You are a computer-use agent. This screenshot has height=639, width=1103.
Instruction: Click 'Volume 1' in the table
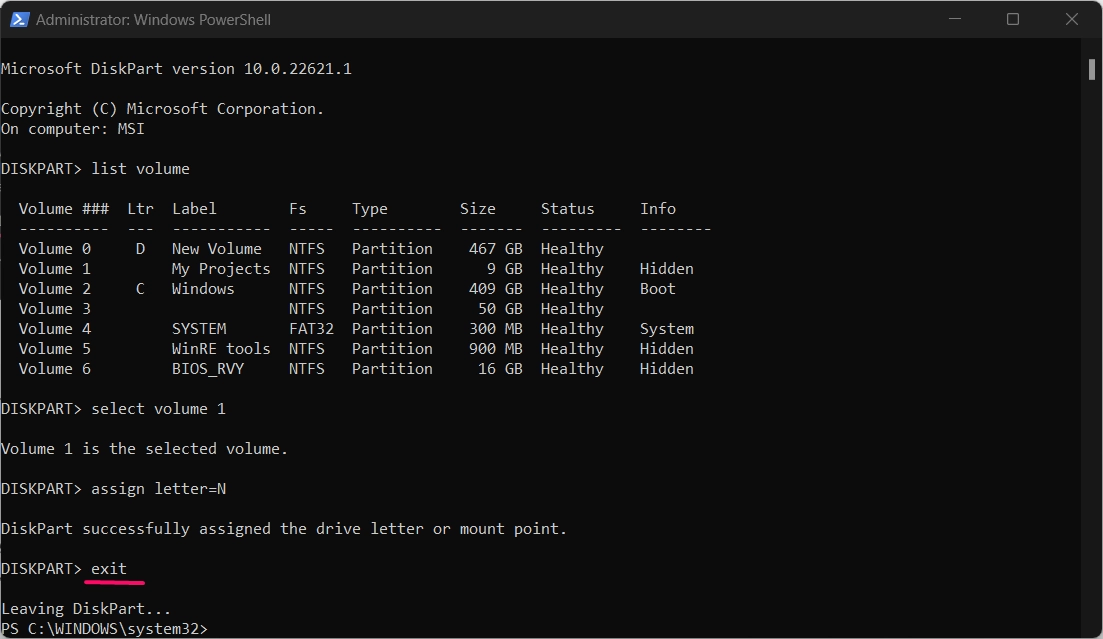pyautogui.click(x=55, y=269)
